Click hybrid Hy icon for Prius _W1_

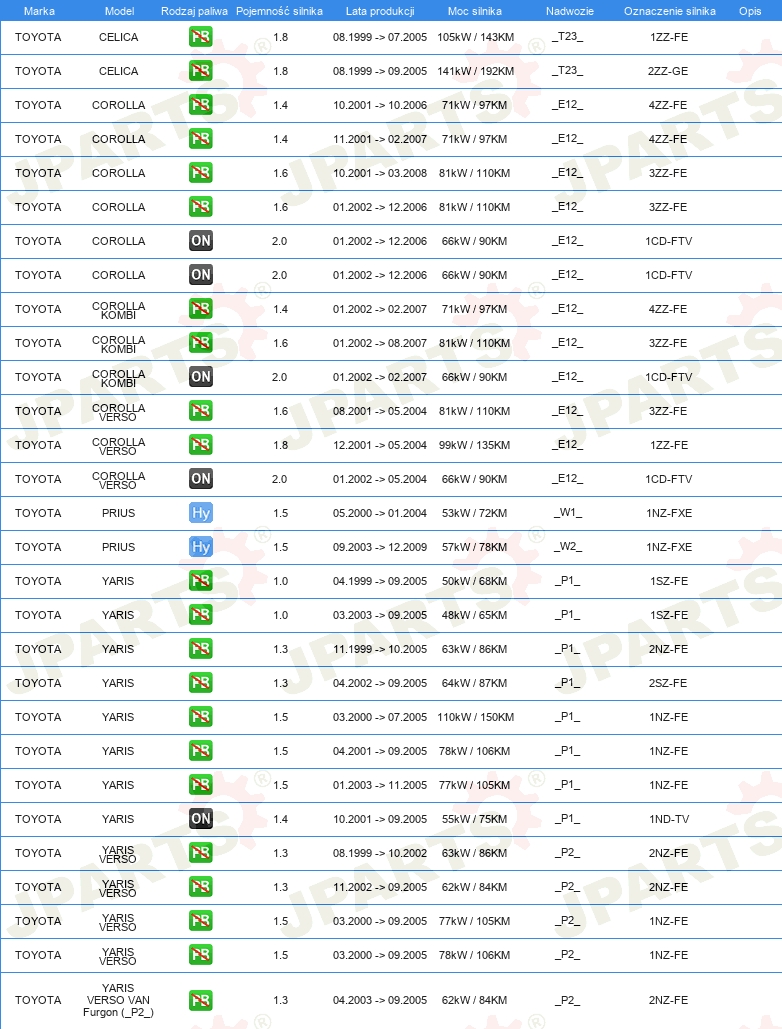click(x=201, y=513)
